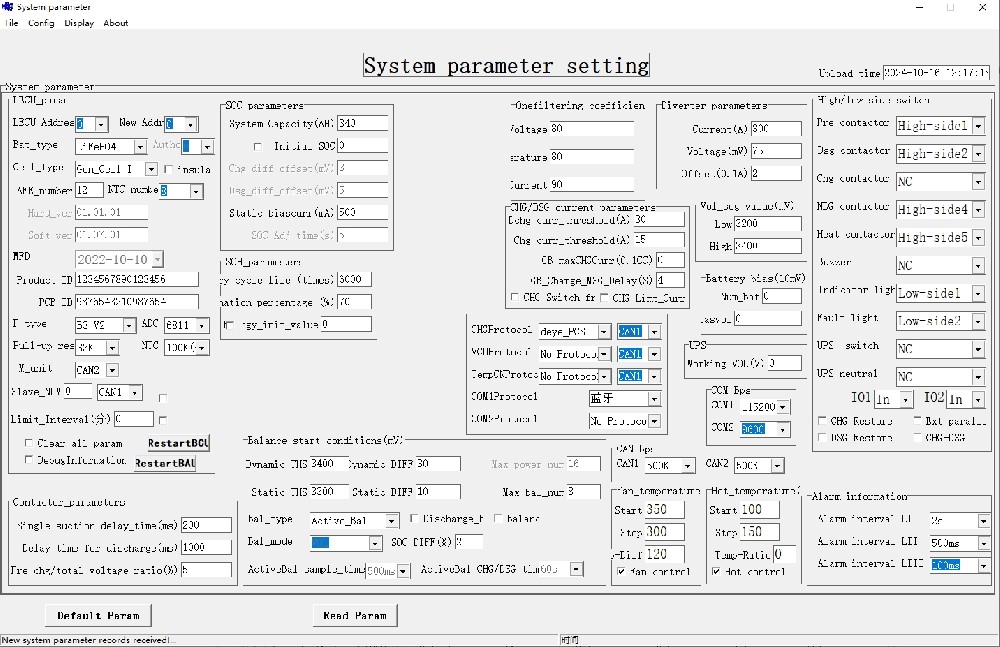1000x647 pixels.
Task: Enable the DSG Restore checkbox
Action: pos(822,437)
